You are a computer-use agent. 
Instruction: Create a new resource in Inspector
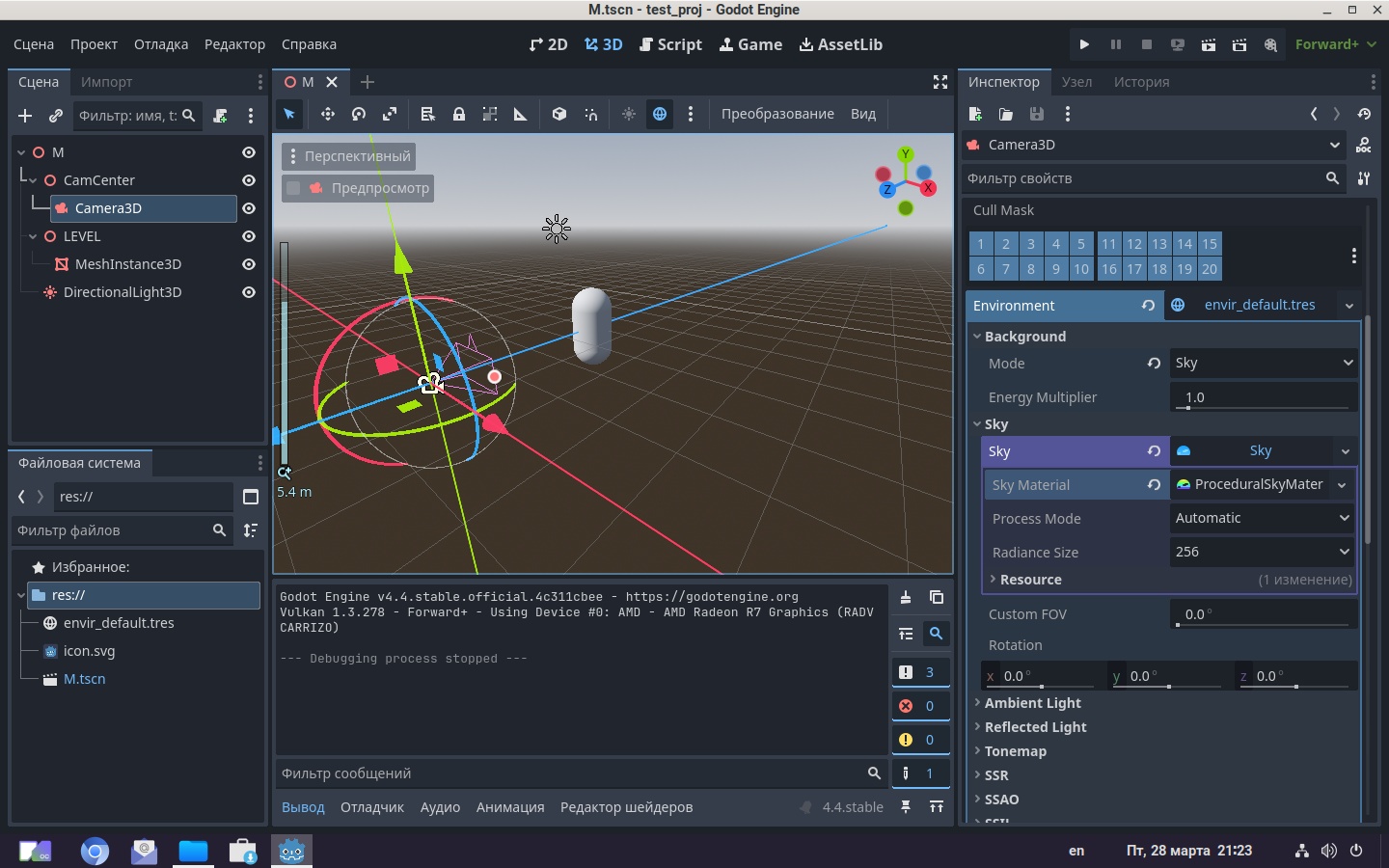point(975,114)
